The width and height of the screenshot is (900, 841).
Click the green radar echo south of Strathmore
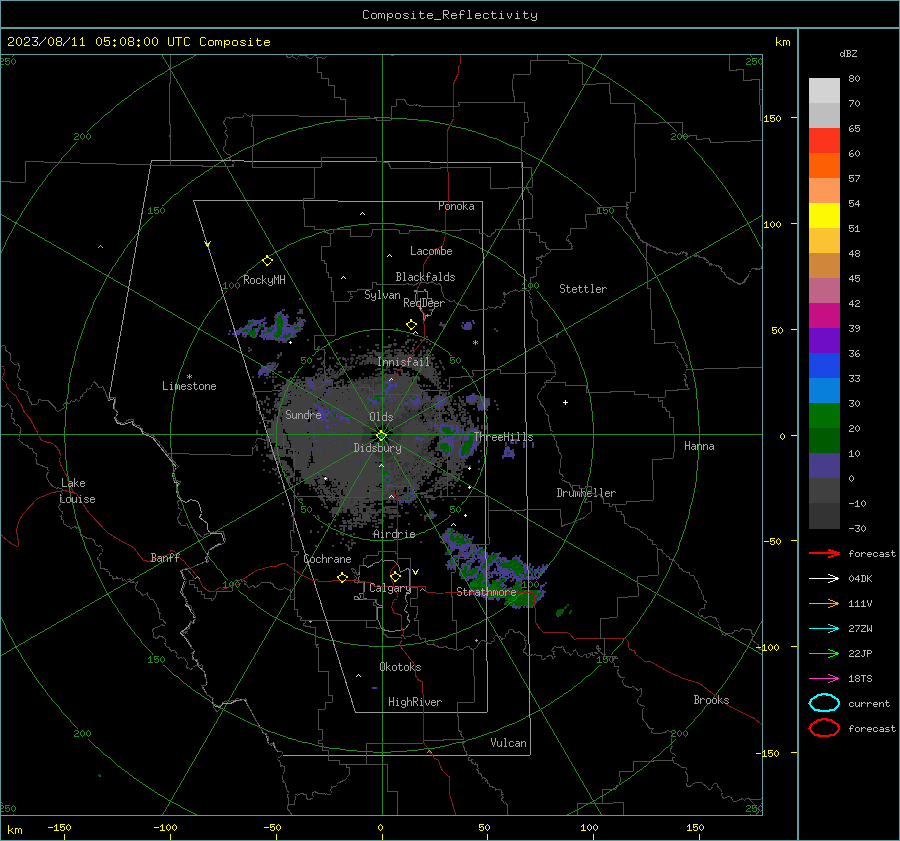click(523, 600)
